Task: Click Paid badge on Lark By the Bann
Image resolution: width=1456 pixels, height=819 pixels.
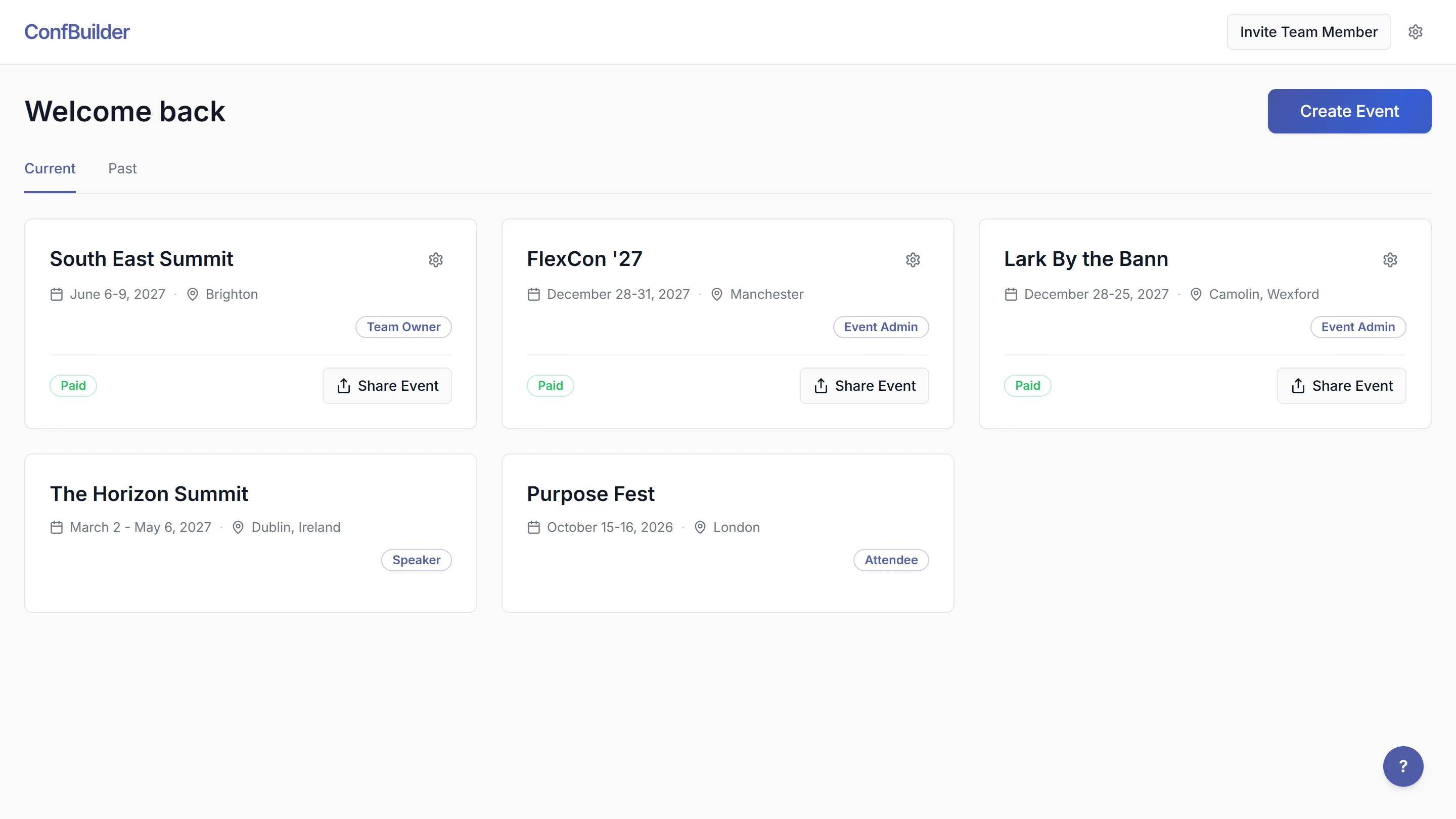Action: click(1028, 385)
